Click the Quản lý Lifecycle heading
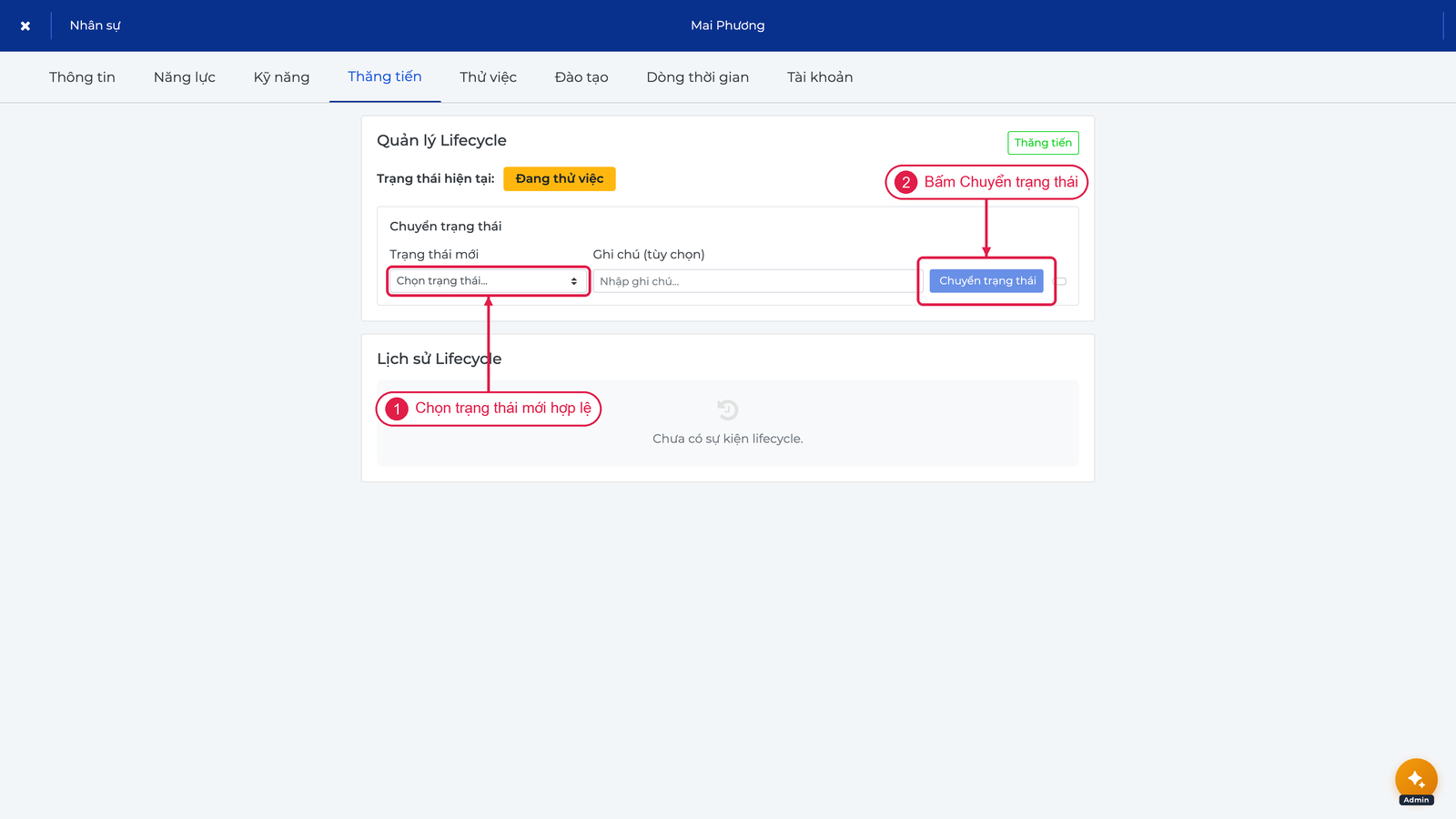Screen dimensions: 1456x819 coord(441,140)
